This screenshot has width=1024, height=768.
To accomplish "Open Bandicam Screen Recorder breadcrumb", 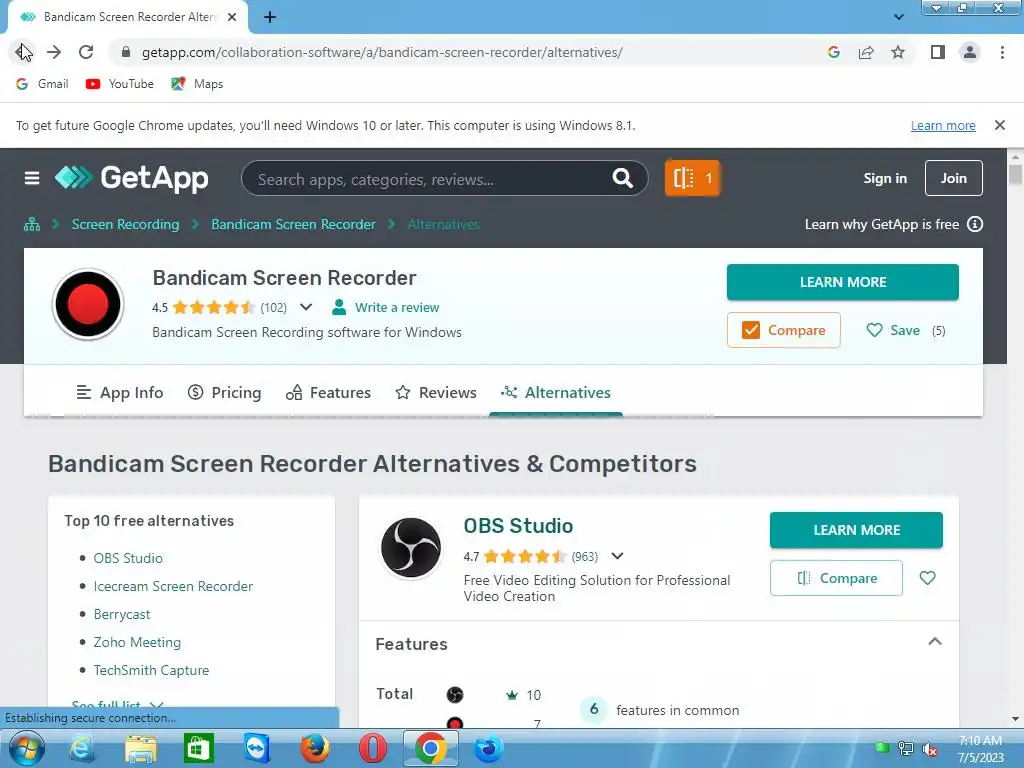I will tap(293, 225).
